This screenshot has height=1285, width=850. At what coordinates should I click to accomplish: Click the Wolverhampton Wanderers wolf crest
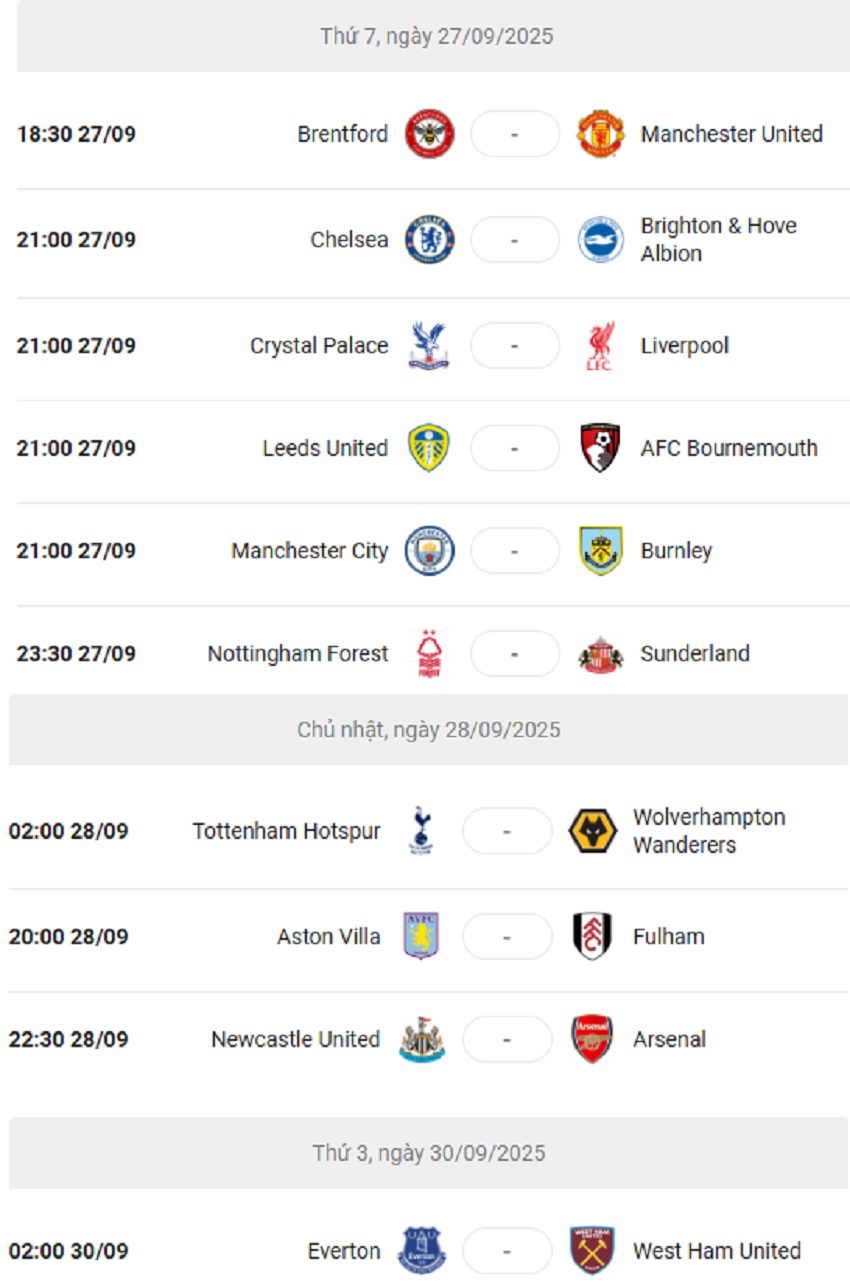pyautogui.click(x=593, y=831)
